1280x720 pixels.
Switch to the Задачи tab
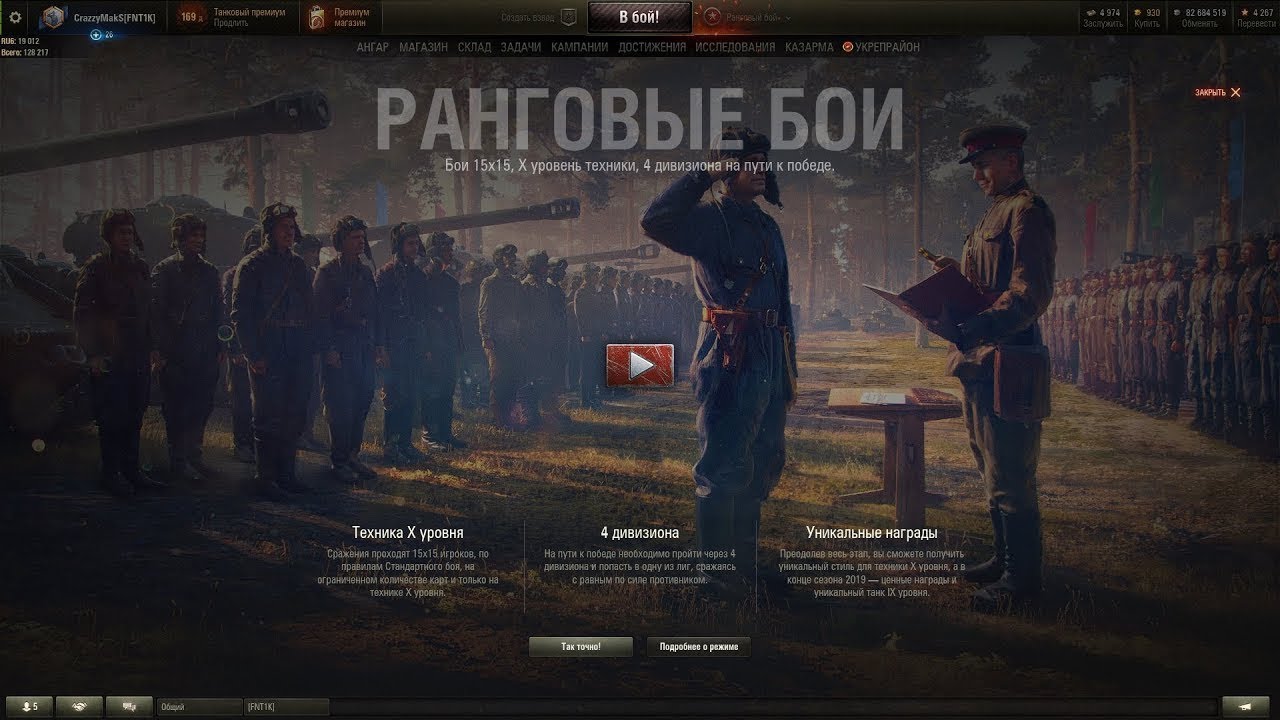[x=521, y=47]
